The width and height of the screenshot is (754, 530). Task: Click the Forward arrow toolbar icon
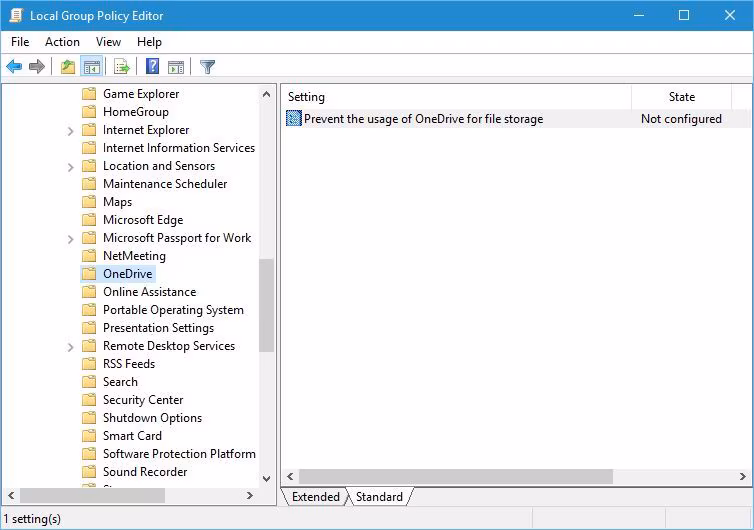click(x=37, y=66)
